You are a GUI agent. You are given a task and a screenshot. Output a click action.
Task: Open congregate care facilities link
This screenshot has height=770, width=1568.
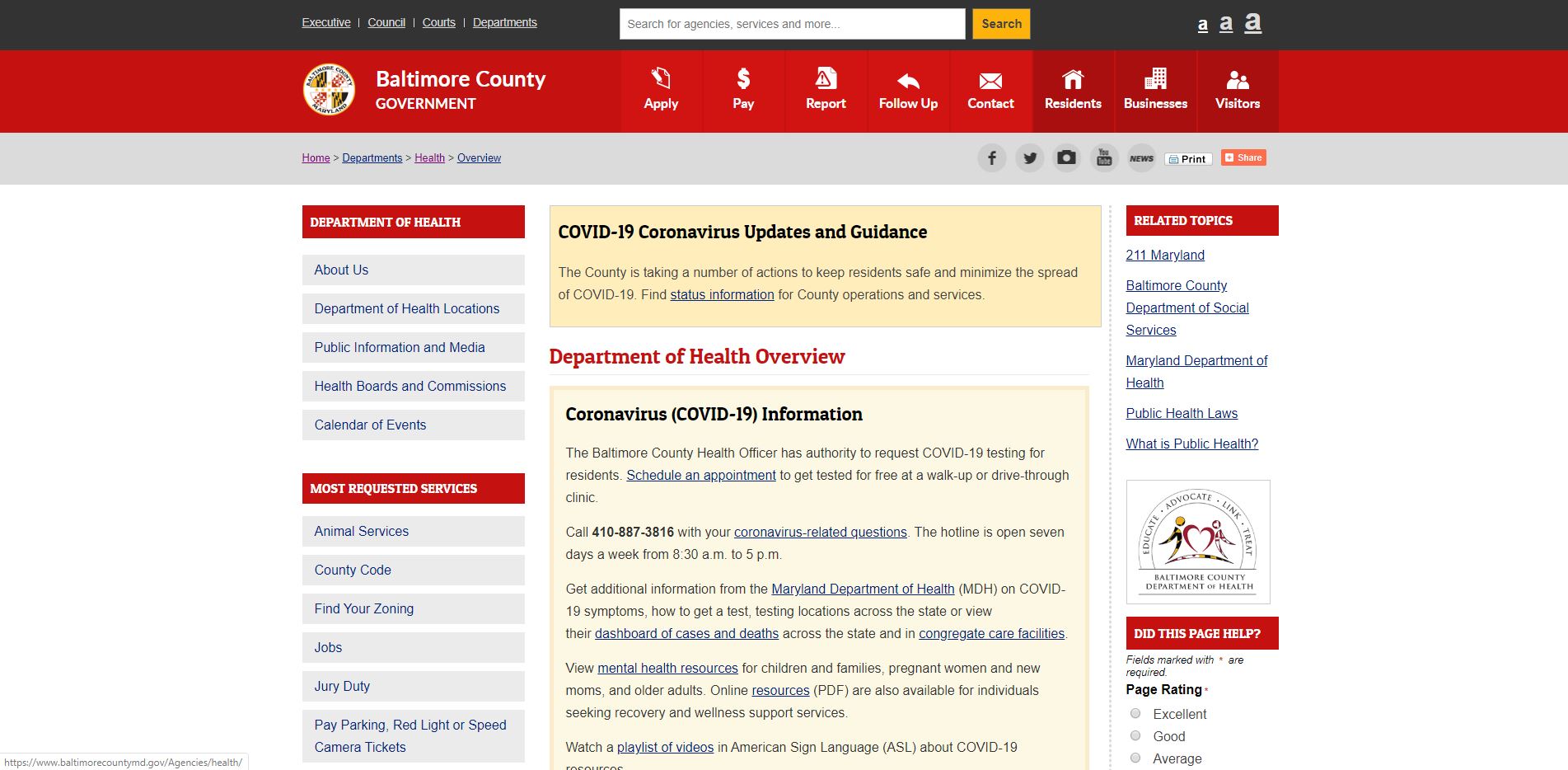pos(991,633)
